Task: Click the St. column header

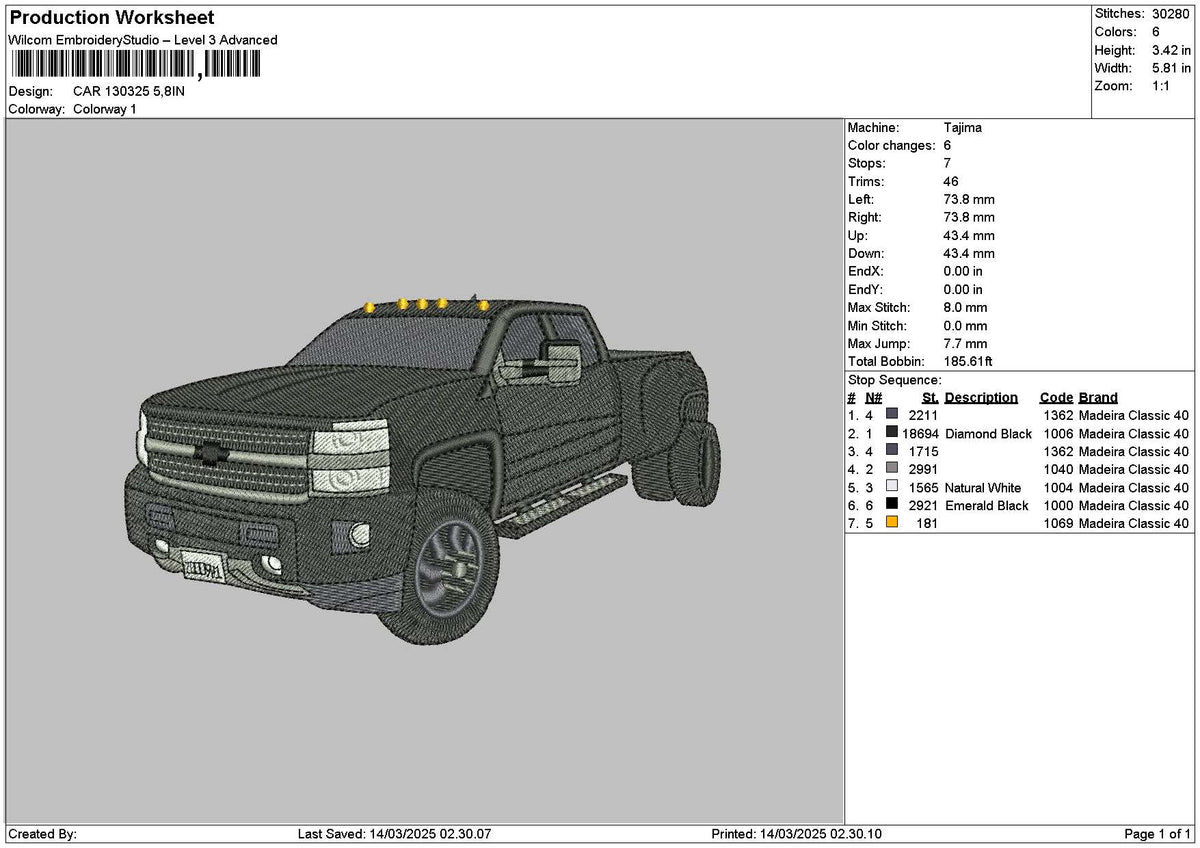Action: (x=930, y=398)
